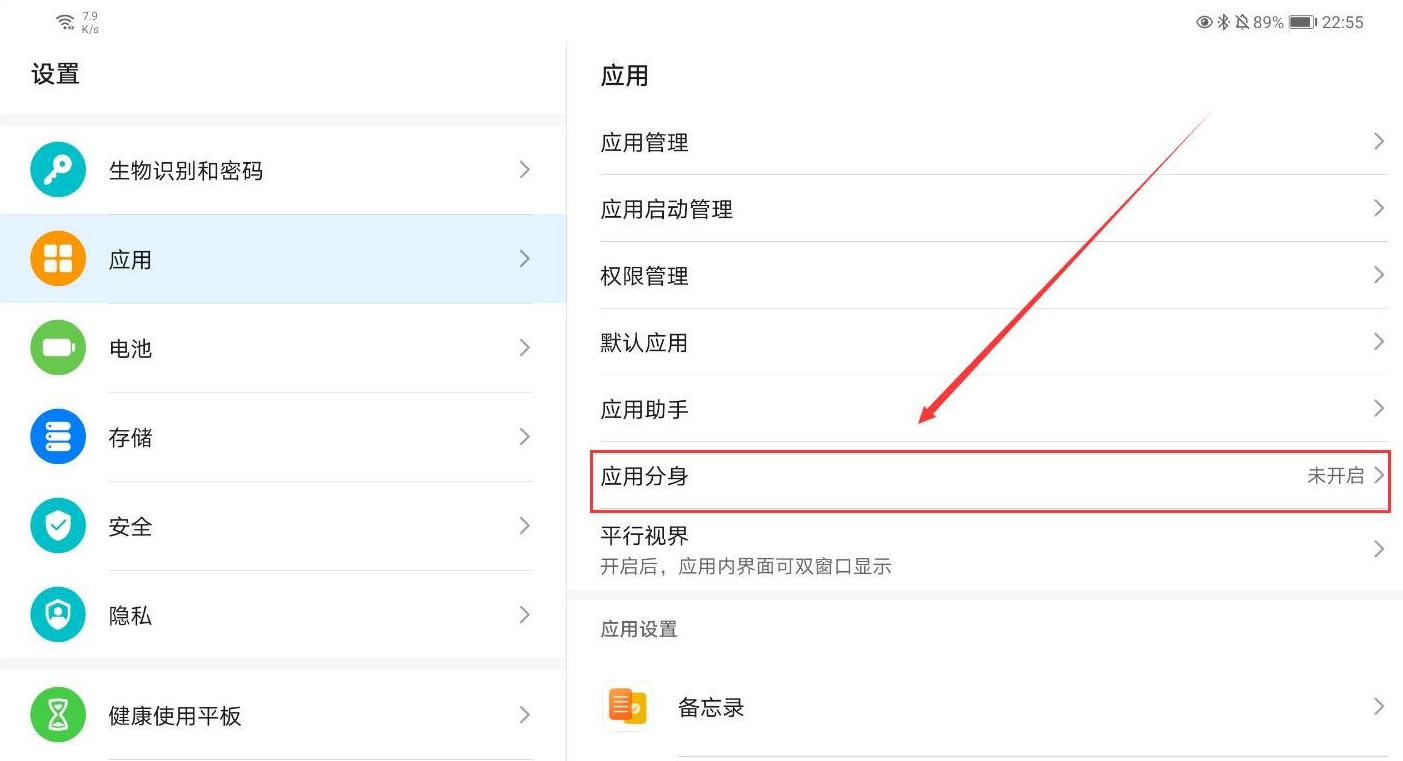Open 默认应用 settings

click(990, 343)
